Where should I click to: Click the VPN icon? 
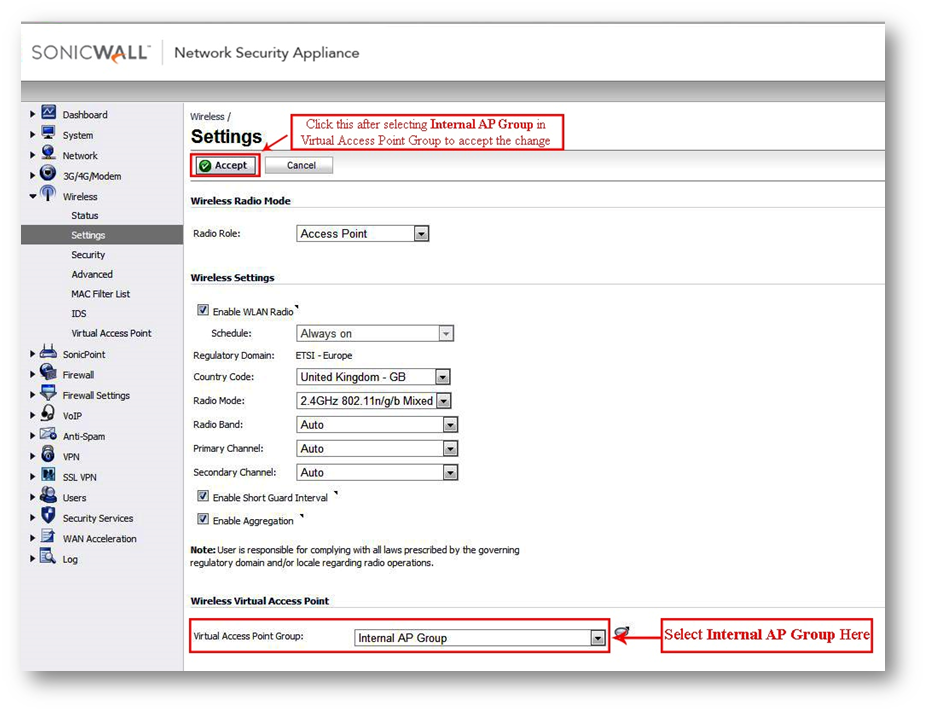point(48,454)
